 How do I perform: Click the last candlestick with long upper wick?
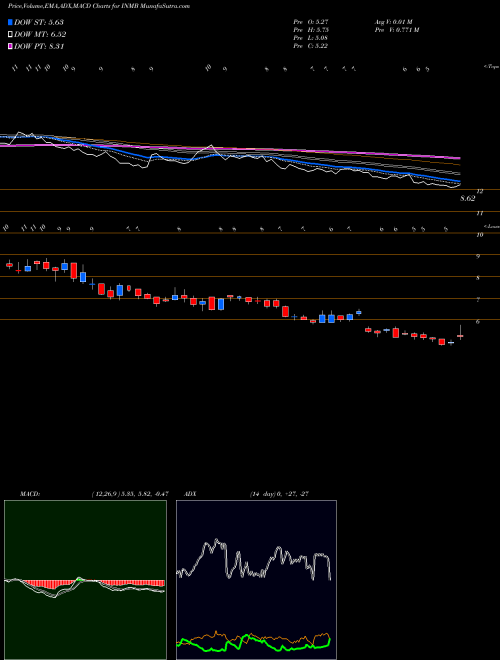pyautogui.click(x=460, y=333)
